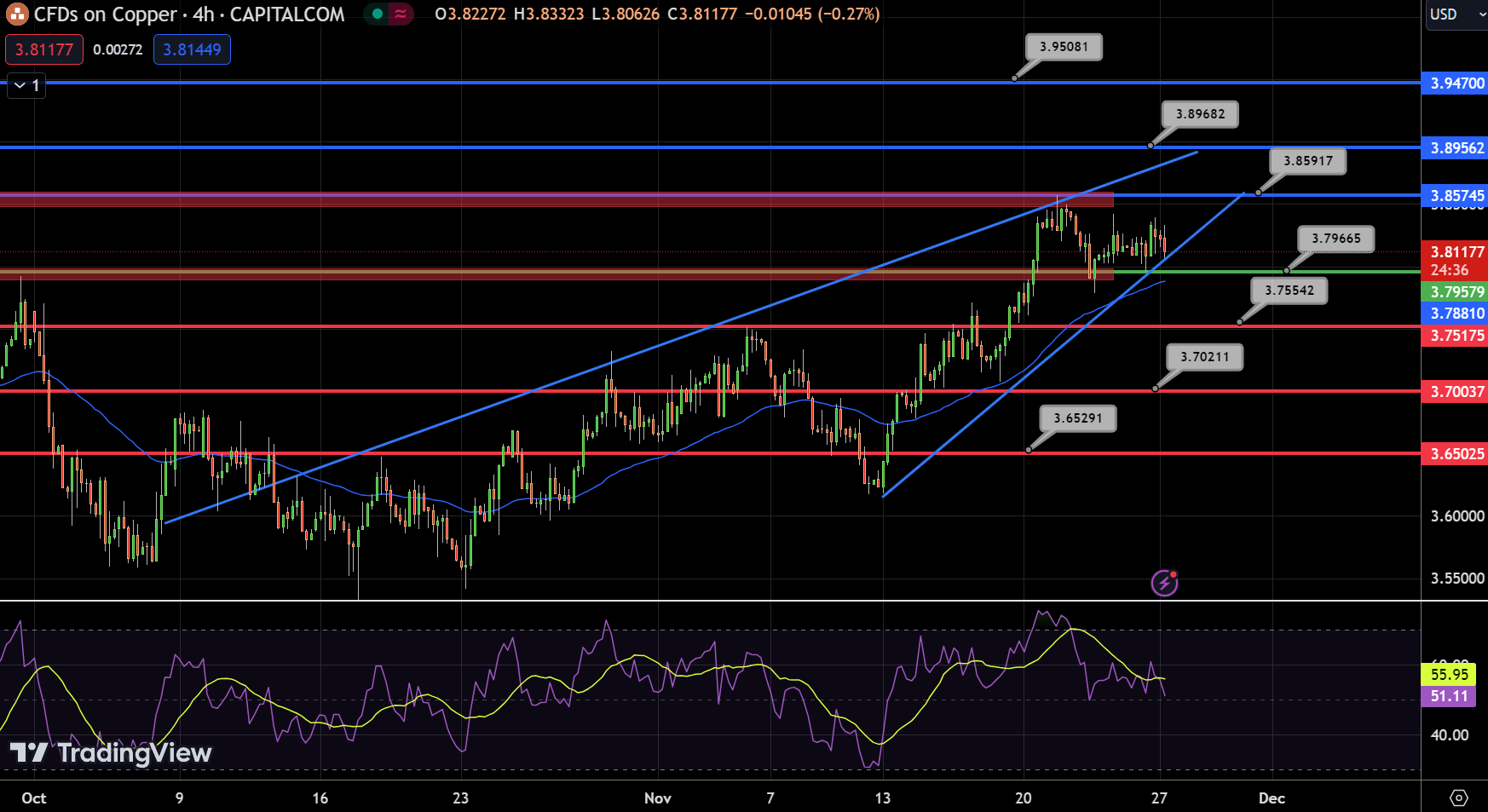The height and width of the screenshot is (812, 1488).
Task: Open the lightning bolt quick-action icon
Action: (1164, 583)
